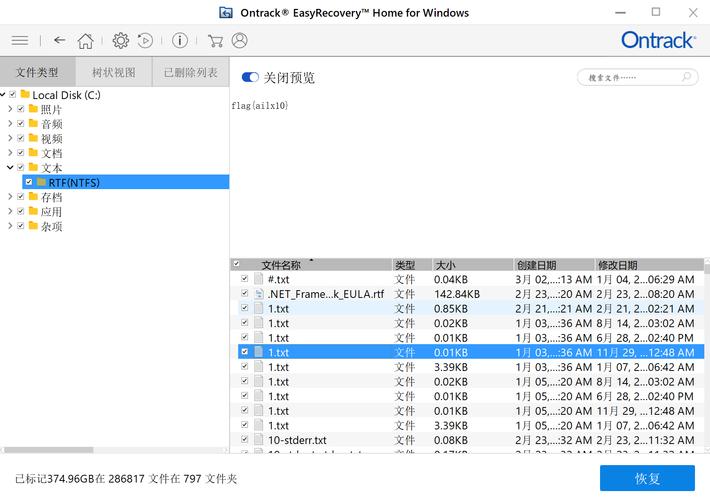Expand the 照片 tree node
This screenshot has width=710, height=500.
10,109
